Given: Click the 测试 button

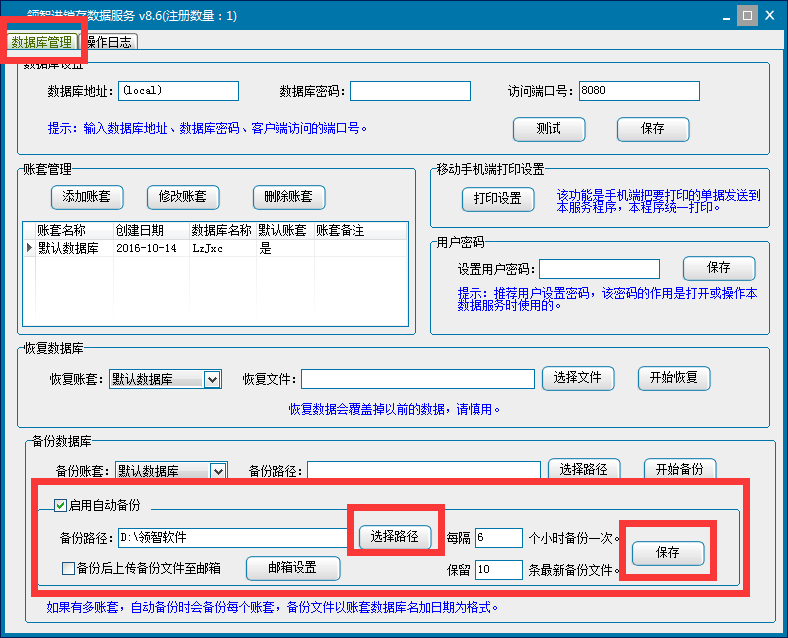Looking at the screenshot, I should [549, 129].
